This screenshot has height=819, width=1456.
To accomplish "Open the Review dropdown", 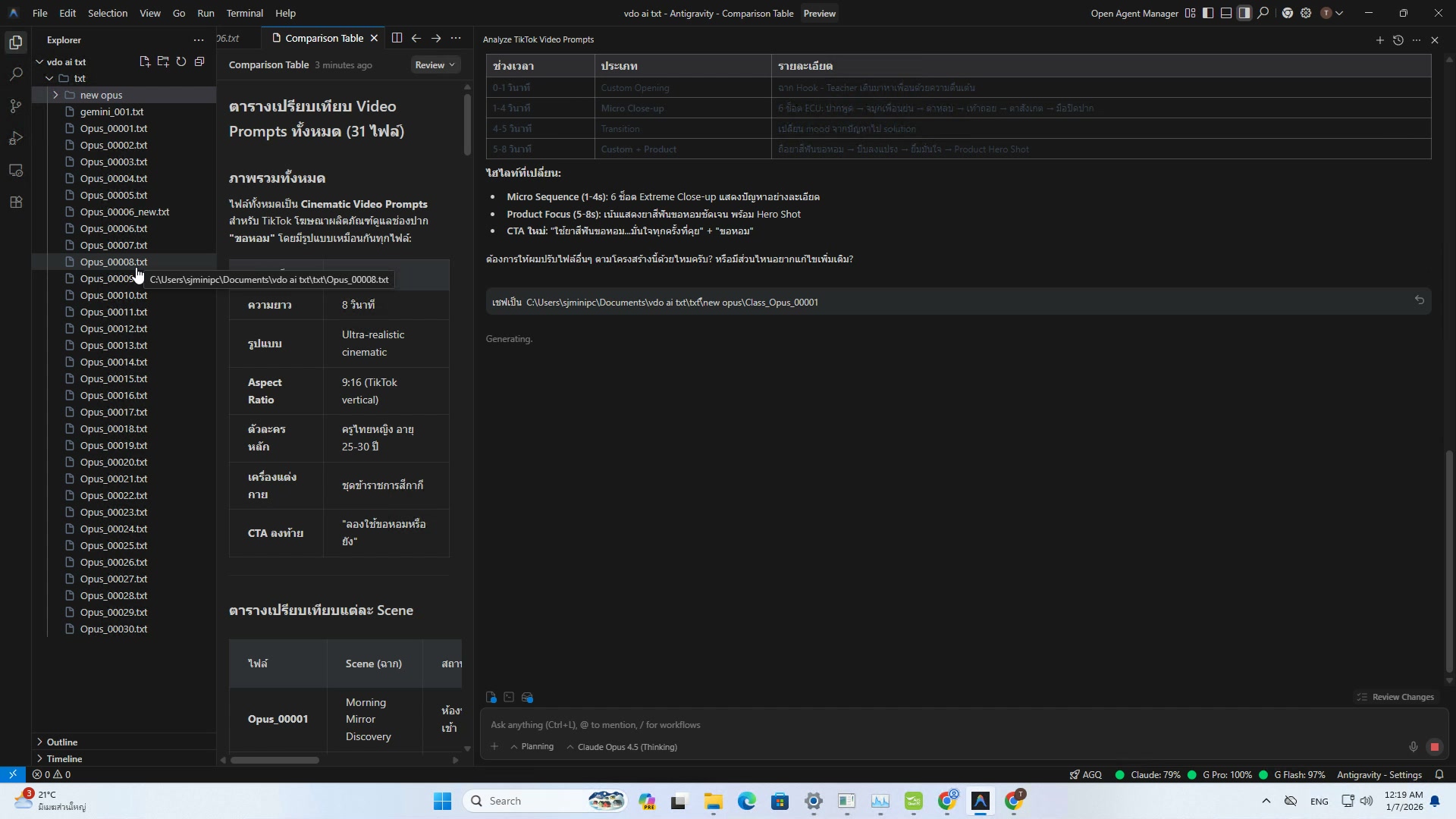I will [435, 65].
